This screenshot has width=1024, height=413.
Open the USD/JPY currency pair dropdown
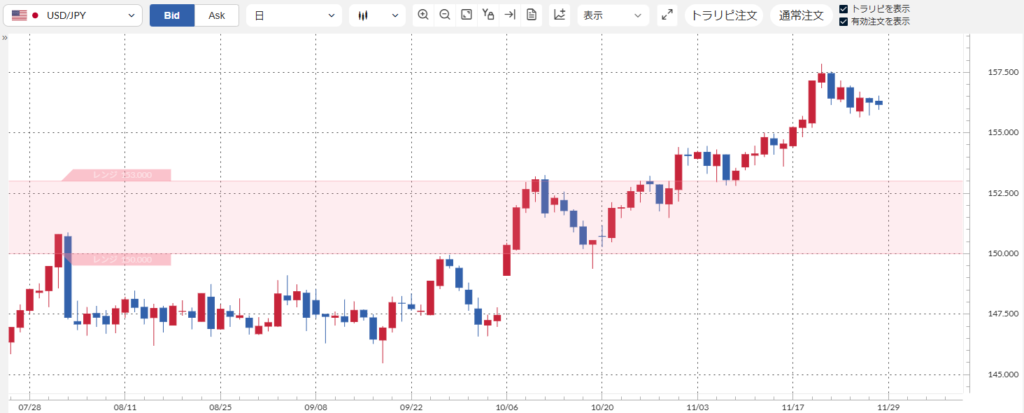click(74, 16)
